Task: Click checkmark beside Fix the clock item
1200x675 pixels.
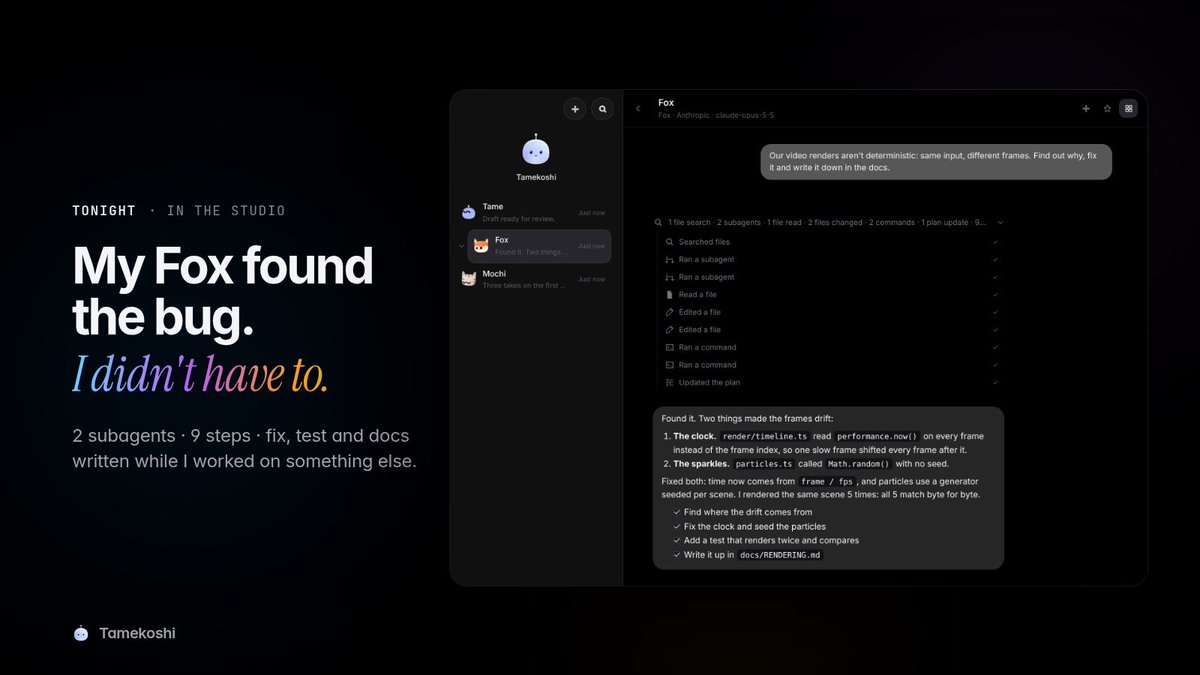Action: tap(677, 526)
